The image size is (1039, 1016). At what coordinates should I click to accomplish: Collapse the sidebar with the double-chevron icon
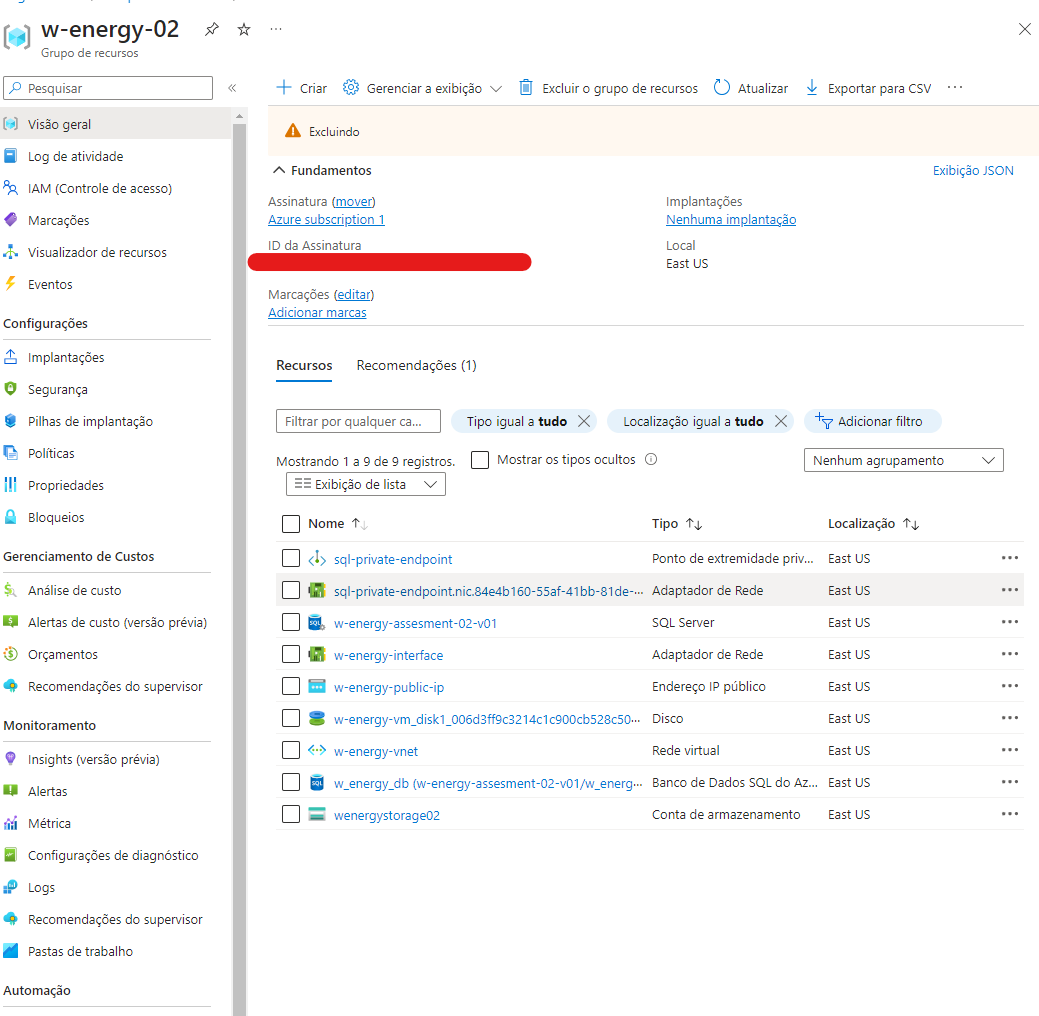pyautogui.click(x=232, y=88)
